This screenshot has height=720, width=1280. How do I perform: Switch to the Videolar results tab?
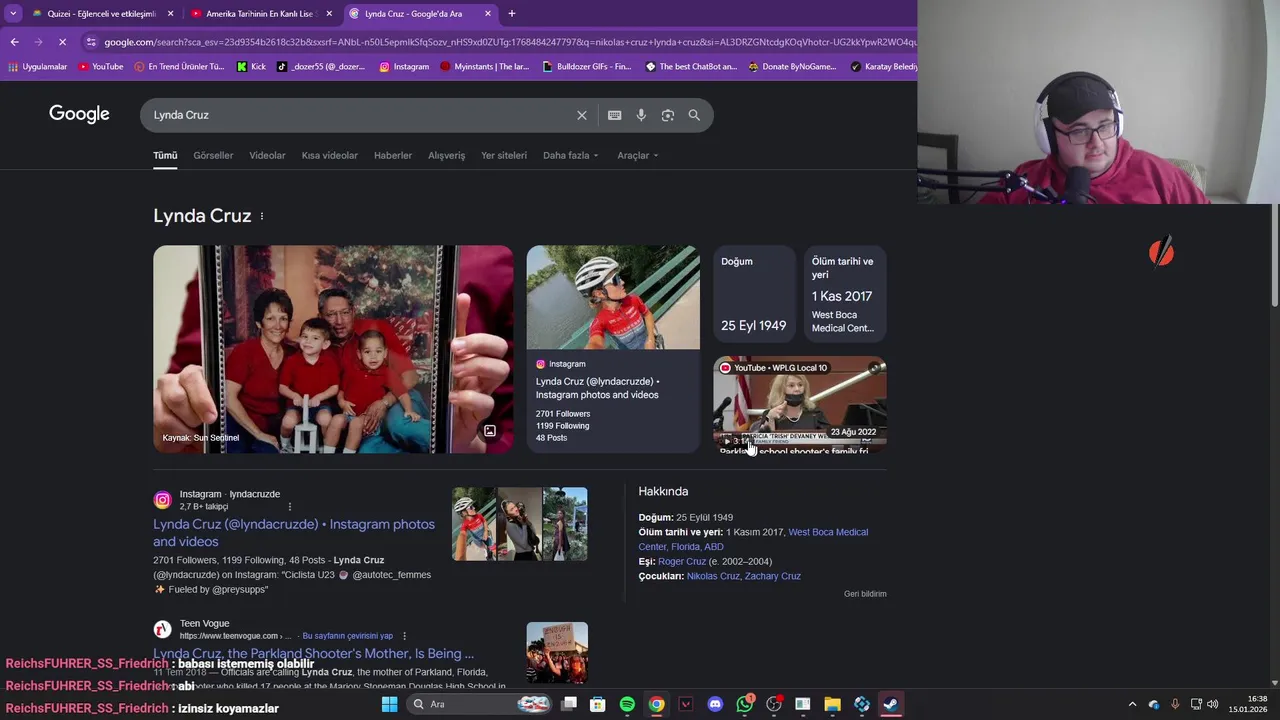[267, 156]
